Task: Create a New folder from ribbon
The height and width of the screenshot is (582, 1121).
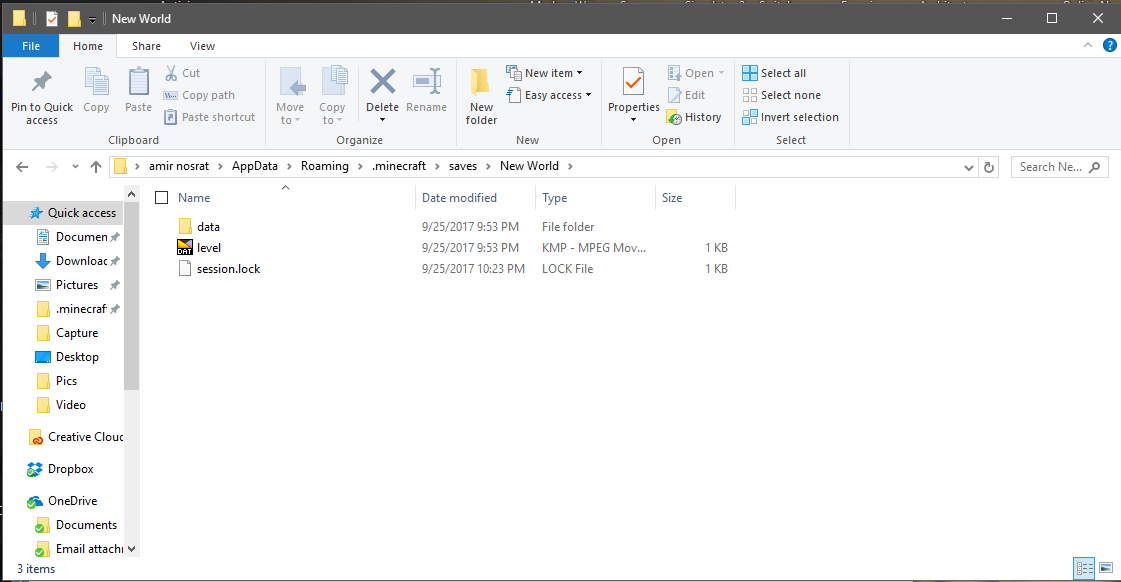Action: click(x=481, y=95)
